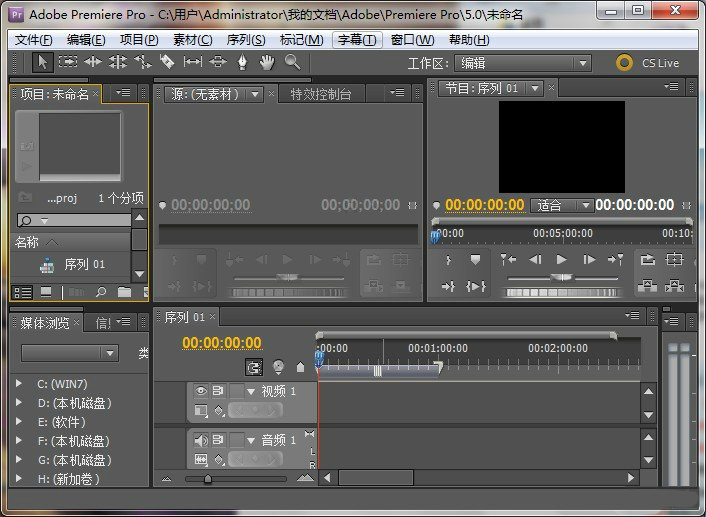Open the 适合 zoom level dropdown
The image size is (706, 517).
tap(562, 205)
